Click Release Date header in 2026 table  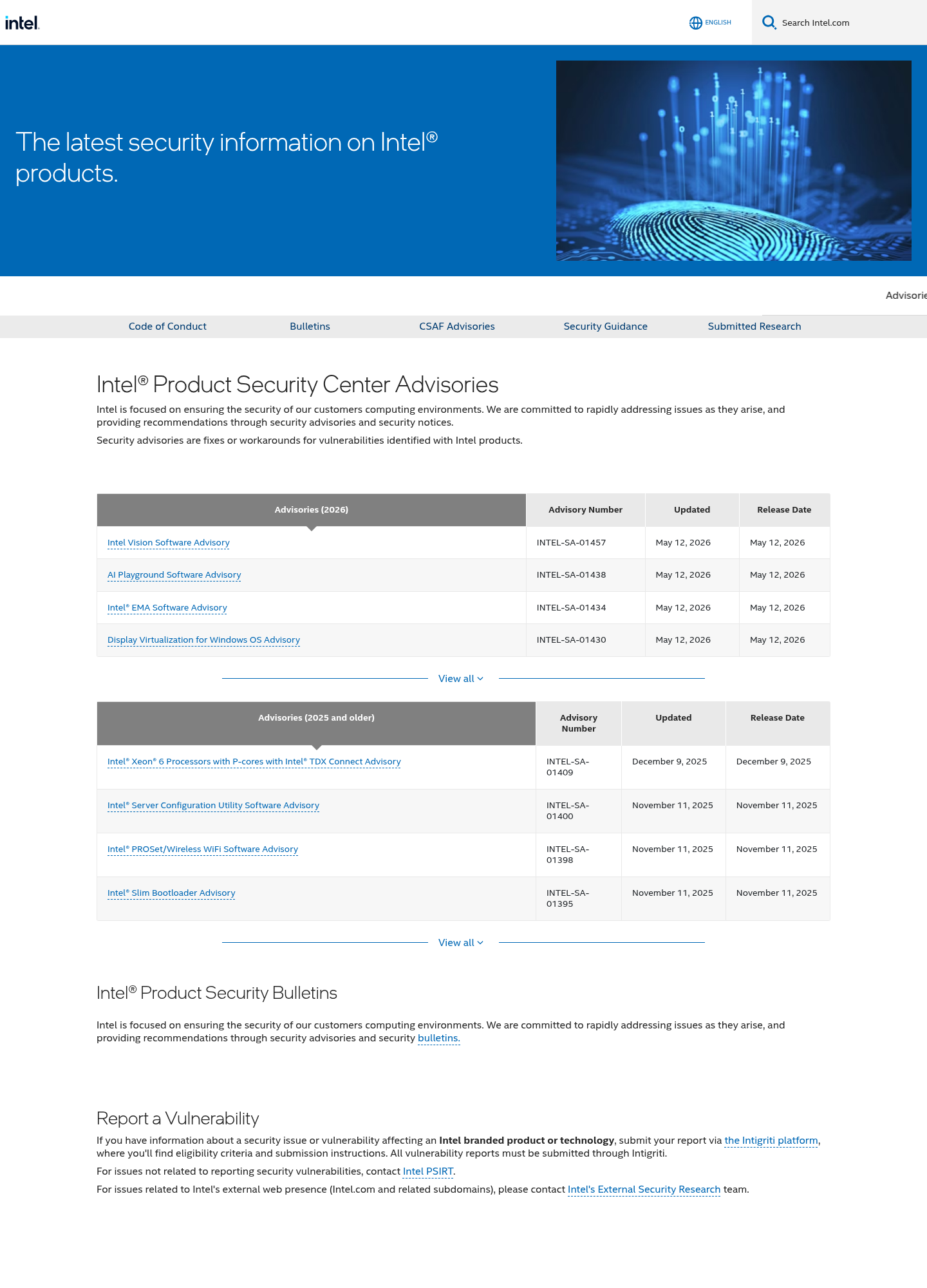[x=784, y=510]
